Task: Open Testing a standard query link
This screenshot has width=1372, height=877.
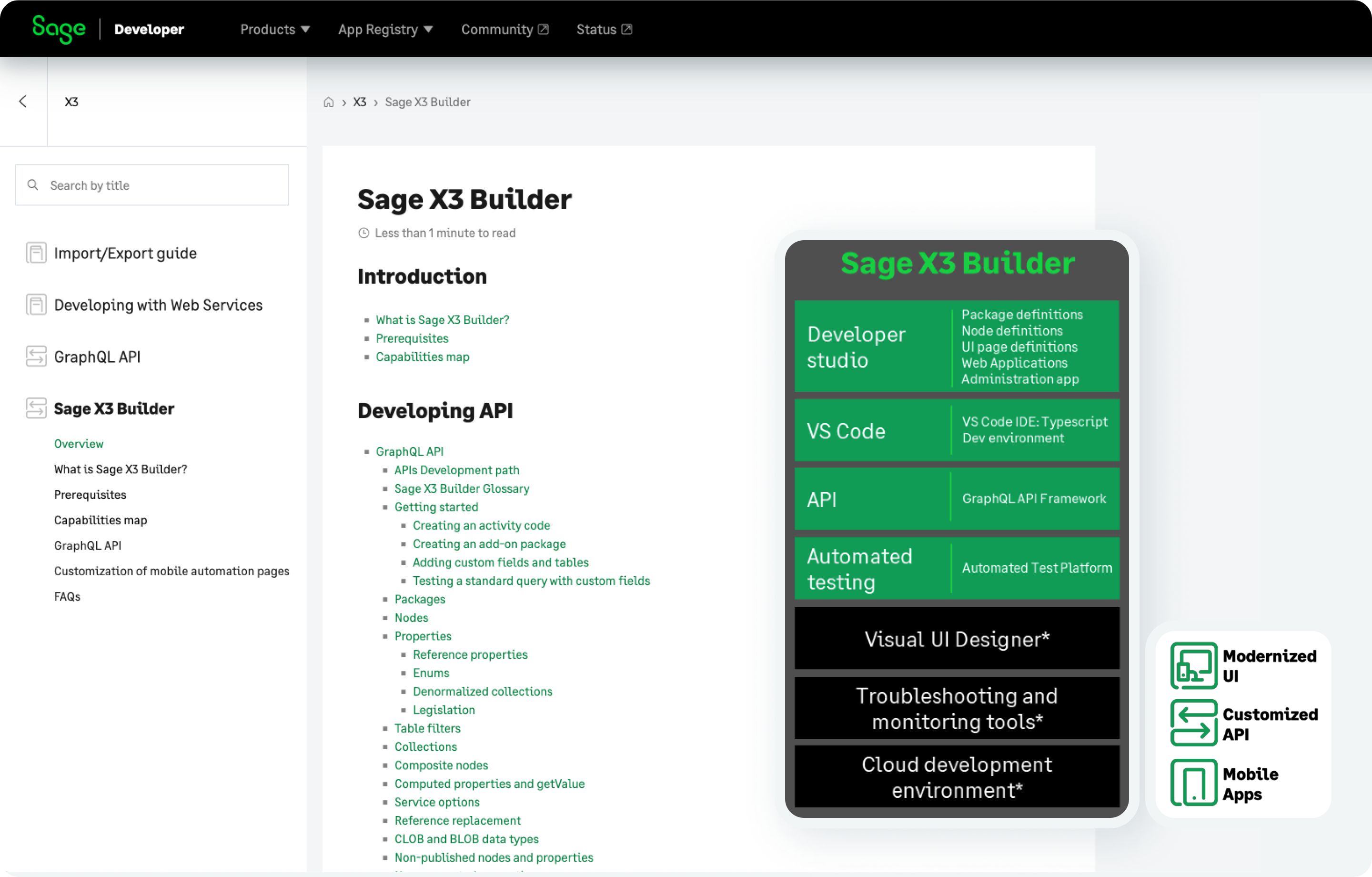Action: coord(532,581)
